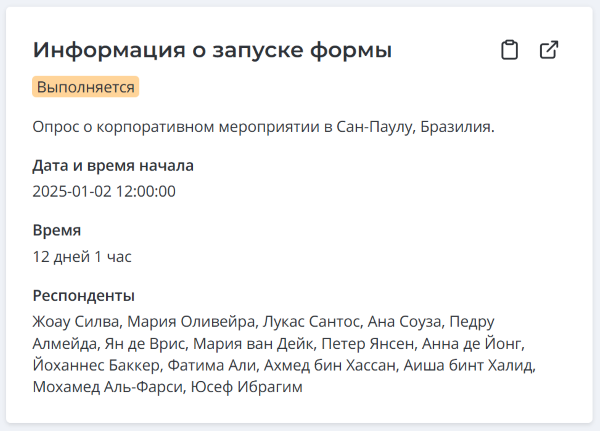The height and width of the screenshot is (431, 600).
Task: Click respondent name Жоау Силва
Action: pyautogui.click(x=76, y=322)
